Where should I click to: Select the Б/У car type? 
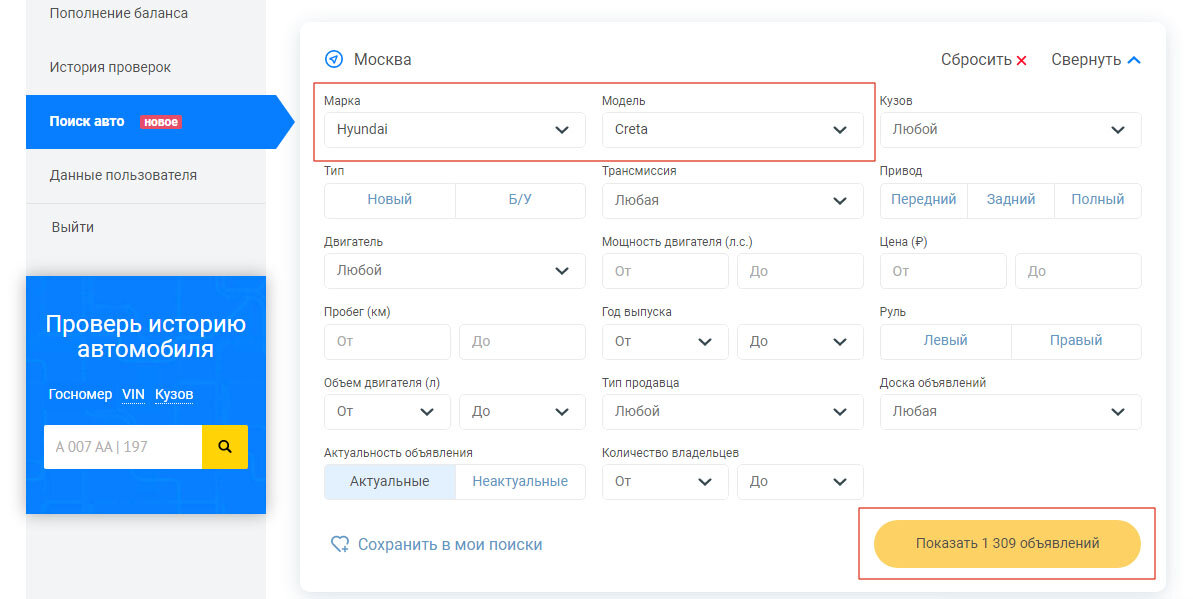[520, 200]
